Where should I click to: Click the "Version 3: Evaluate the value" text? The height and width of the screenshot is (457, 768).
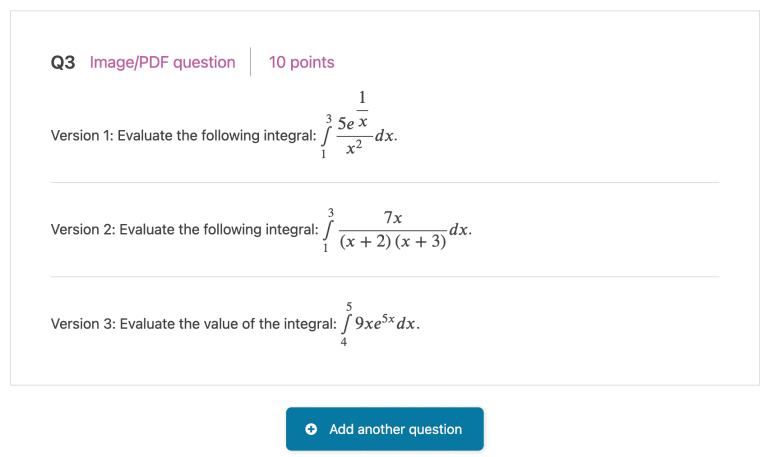(193, 324)
